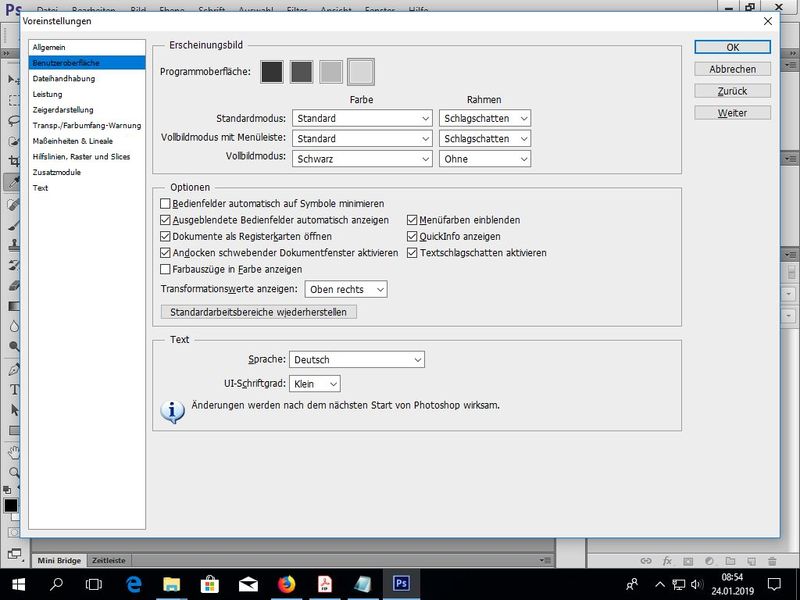Click the Photoshop taskbar icon
Viewport: 800px width, 600px height.
tap(401, 584)
